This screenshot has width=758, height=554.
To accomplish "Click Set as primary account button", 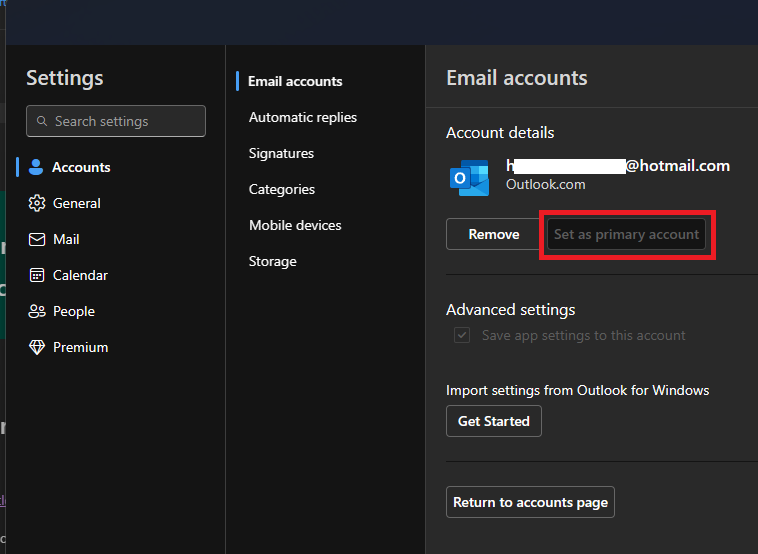I will point(626,234).
